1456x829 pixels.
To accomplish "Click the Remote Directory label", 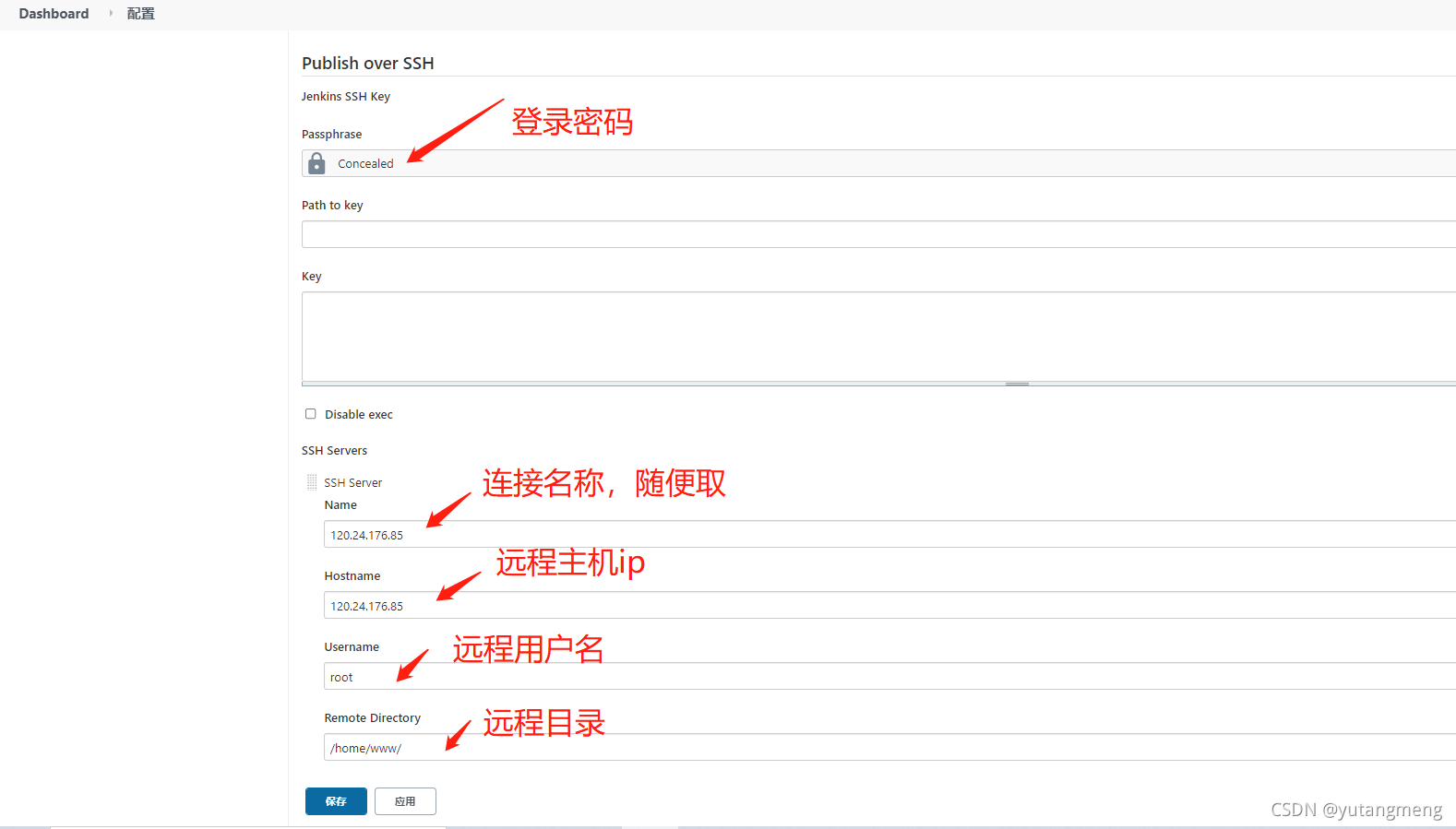I will (x=372, y=717).
